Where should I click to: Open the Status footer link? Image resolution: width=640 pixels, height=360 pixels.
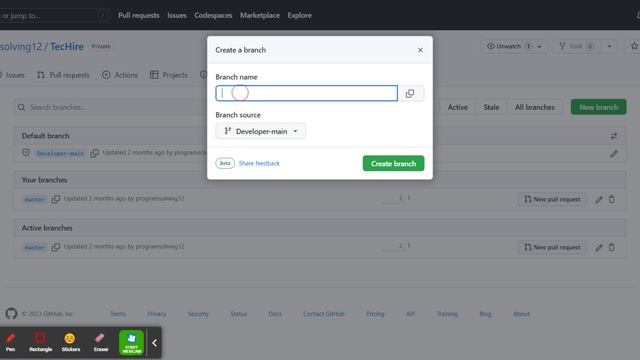238,314
